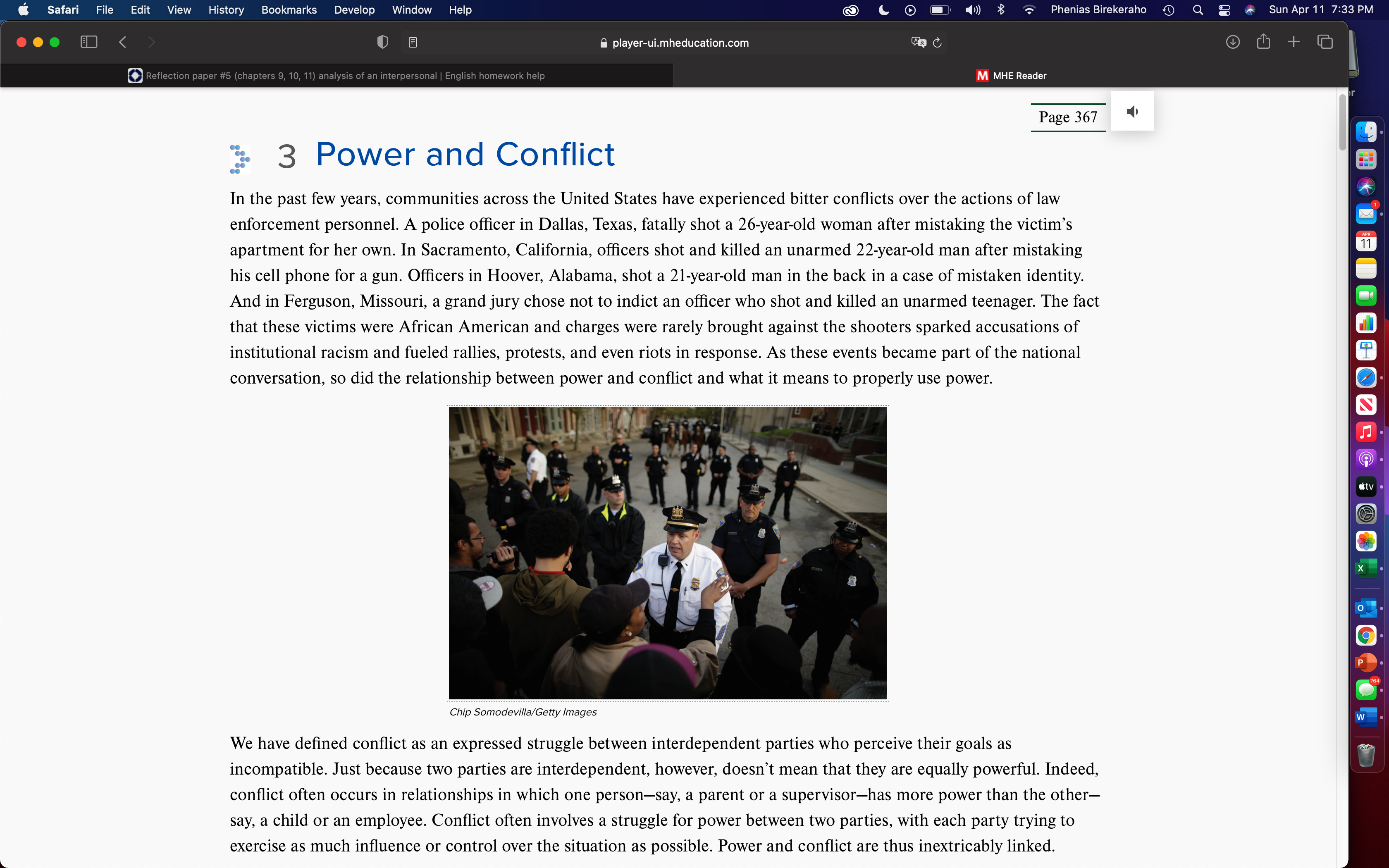
Task: Launch Siri from the Dock
Action: [x=1366, y=186]
